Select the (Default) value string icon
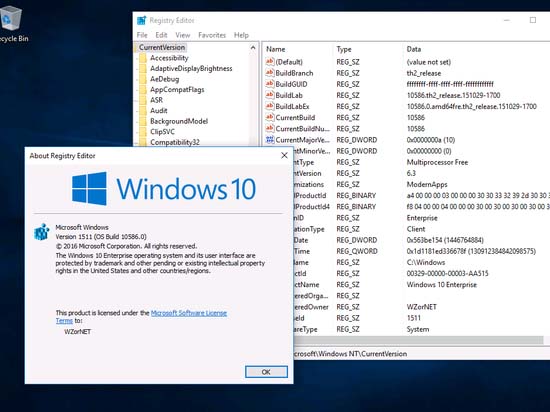 coord(269,62)
